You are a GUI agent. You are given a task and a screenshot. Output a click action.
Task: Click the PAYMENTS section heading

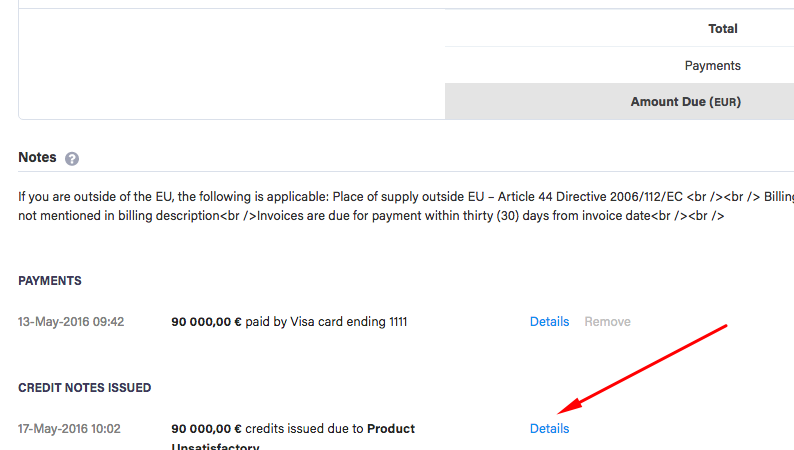coord(50,281)
